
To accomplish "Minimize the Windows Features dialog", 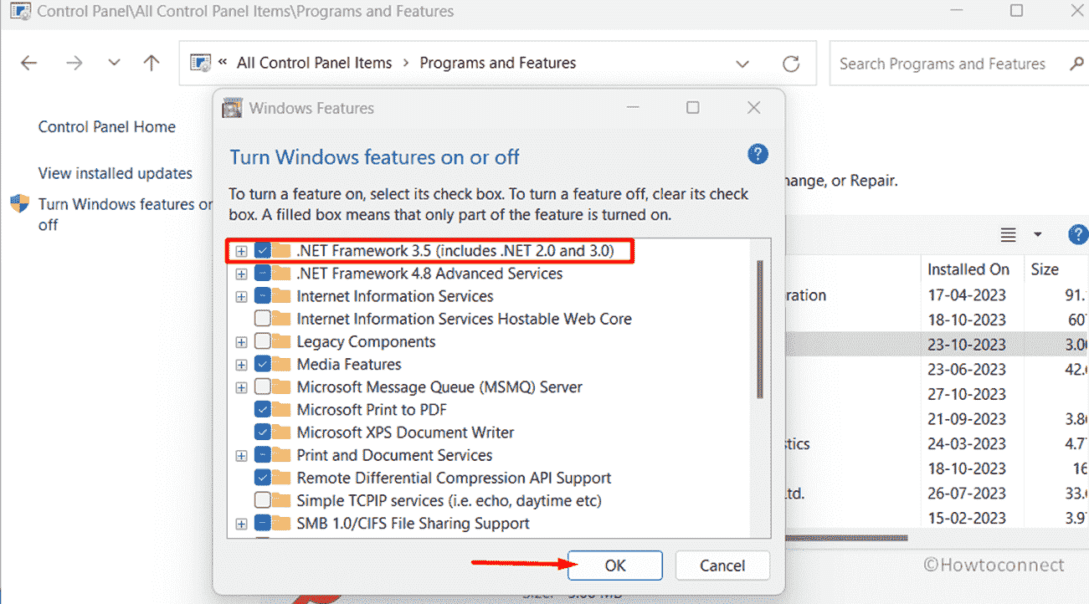I will 633,108.
